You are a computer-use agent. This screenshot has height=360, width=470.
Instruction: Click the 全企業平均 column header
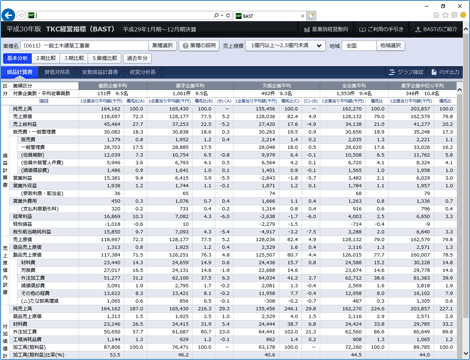[354, 86]
